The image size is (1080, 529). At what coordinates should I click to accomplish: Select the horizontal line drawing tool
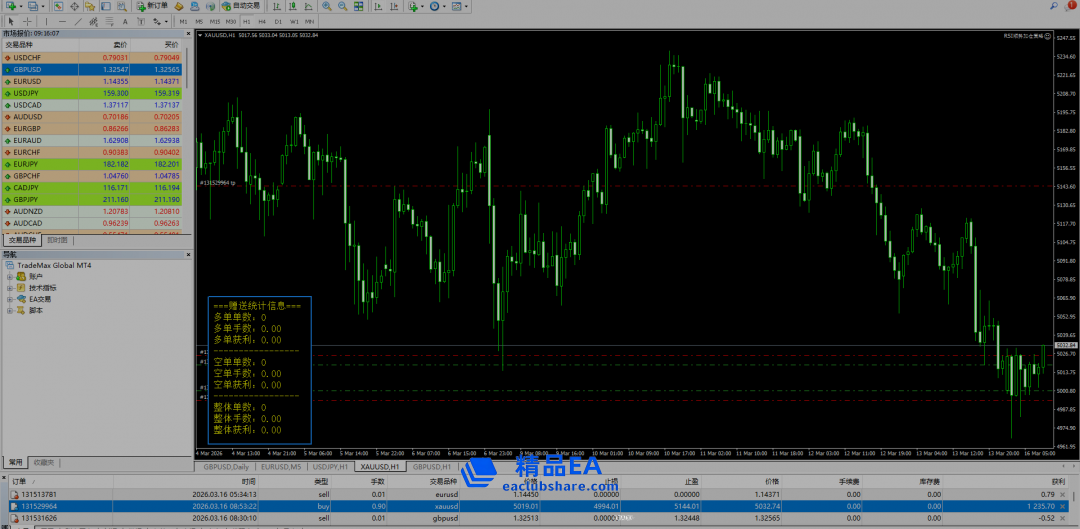62,20
